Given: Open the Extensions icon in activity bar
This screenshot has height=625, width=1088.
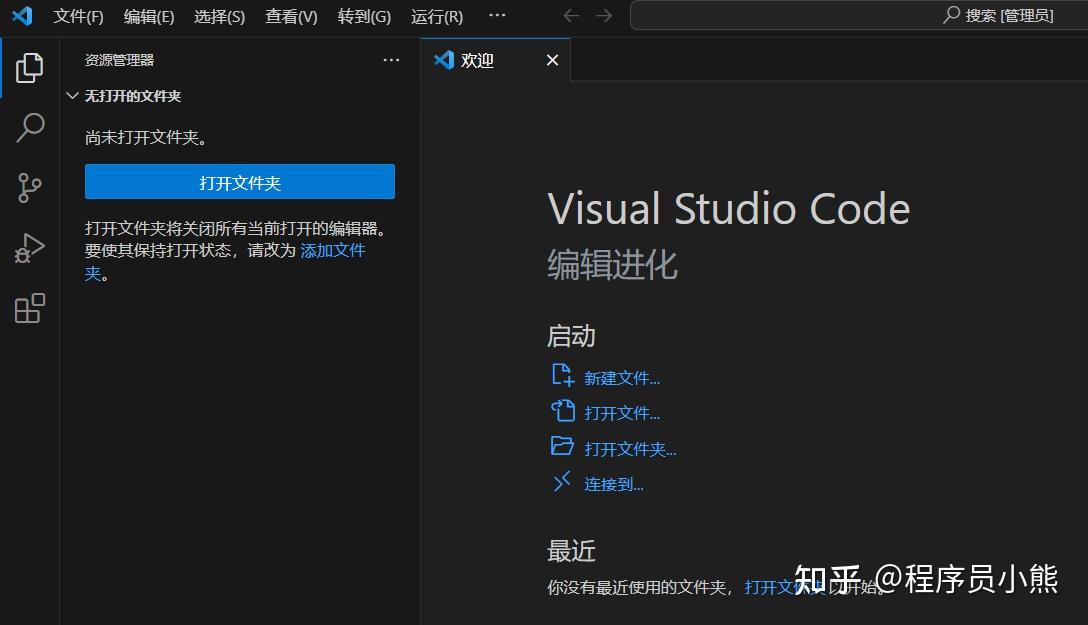Looking at the screenshot, I should pyautogui.click(x=29, y=308).
